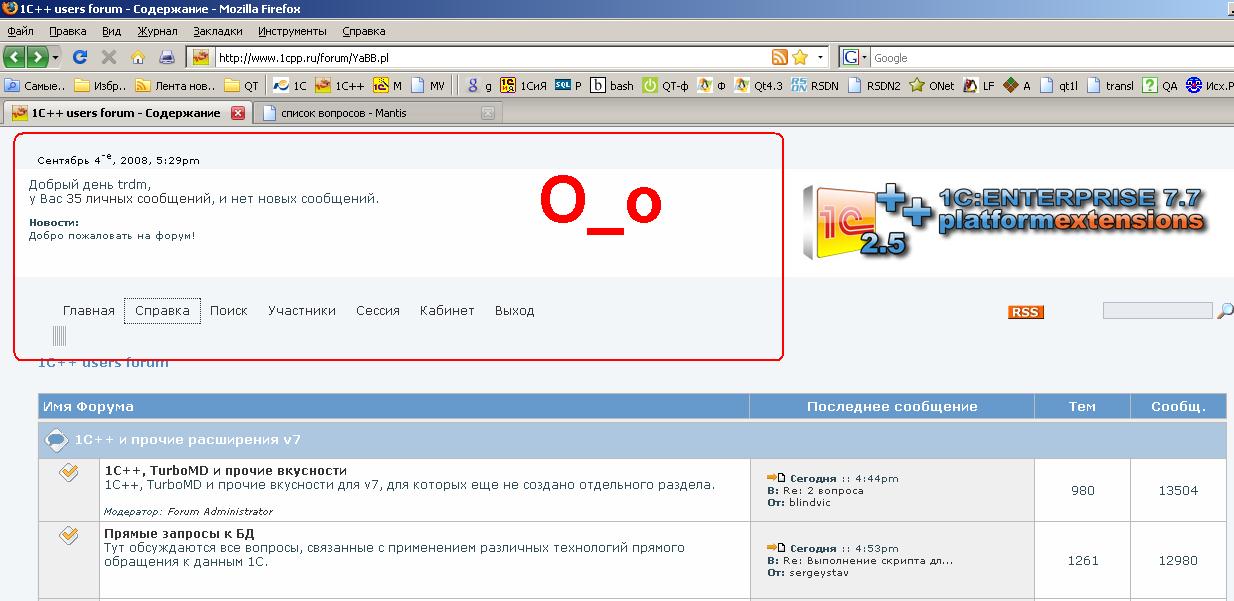Bookmark this page with the star icon
Screen dimensions: 1234x601
(x=800, y=57)
